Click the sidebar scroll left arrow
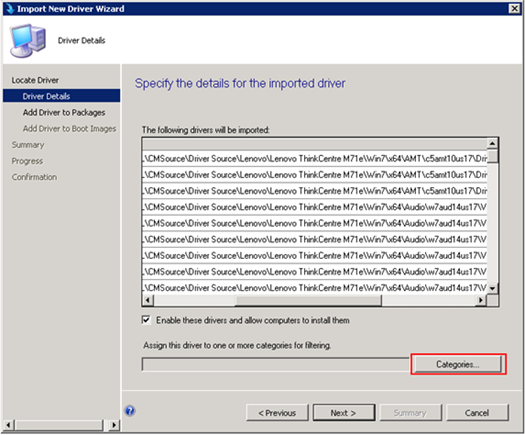Screen dimensions: 525x435 (x=8, y=425)
